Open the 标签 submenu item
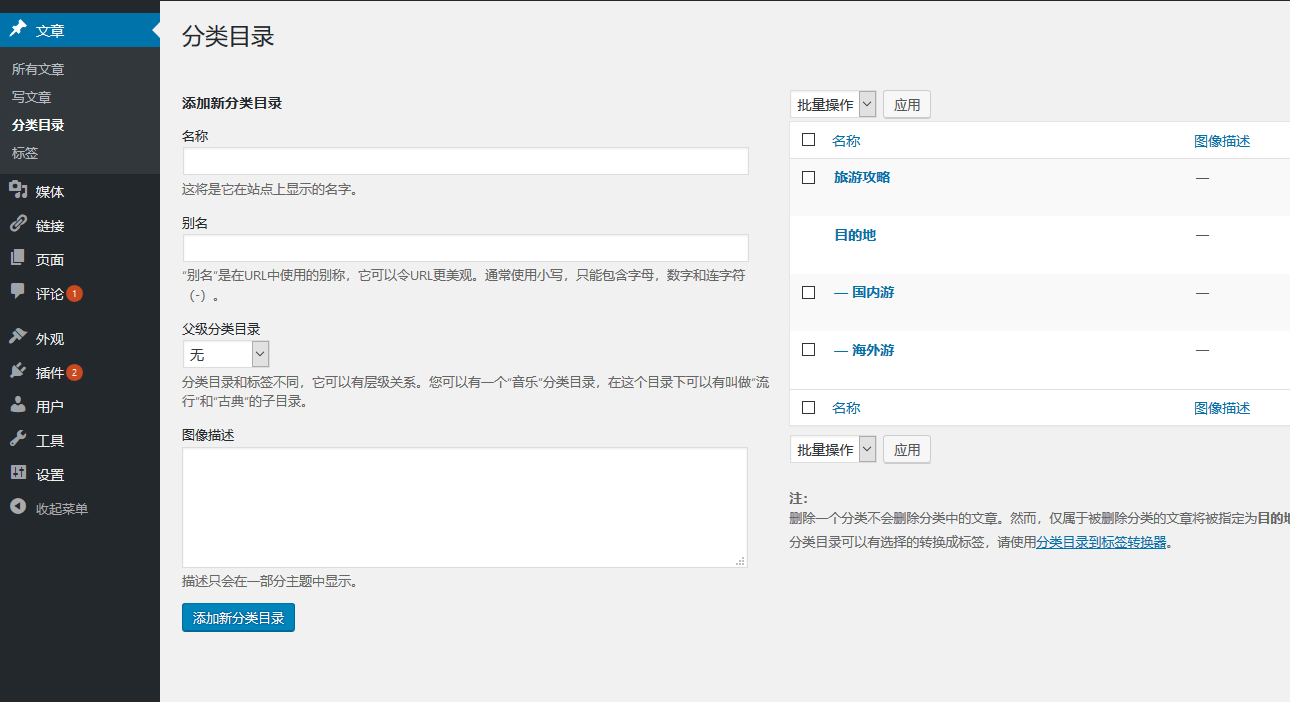Image resolution: width=1290 pixels, height=702 pixels. pyautogui.click(x=25, y=153)
